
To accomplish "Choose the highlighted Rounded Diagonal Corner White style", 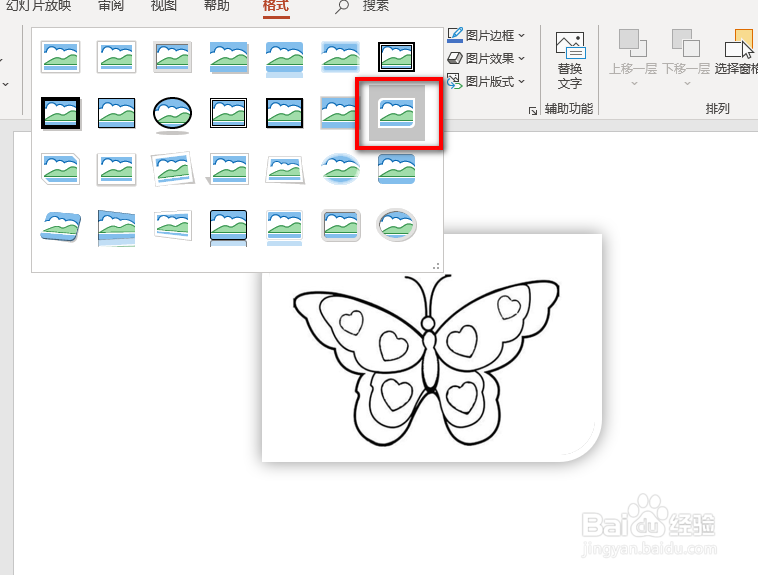I will click(397, 113).
